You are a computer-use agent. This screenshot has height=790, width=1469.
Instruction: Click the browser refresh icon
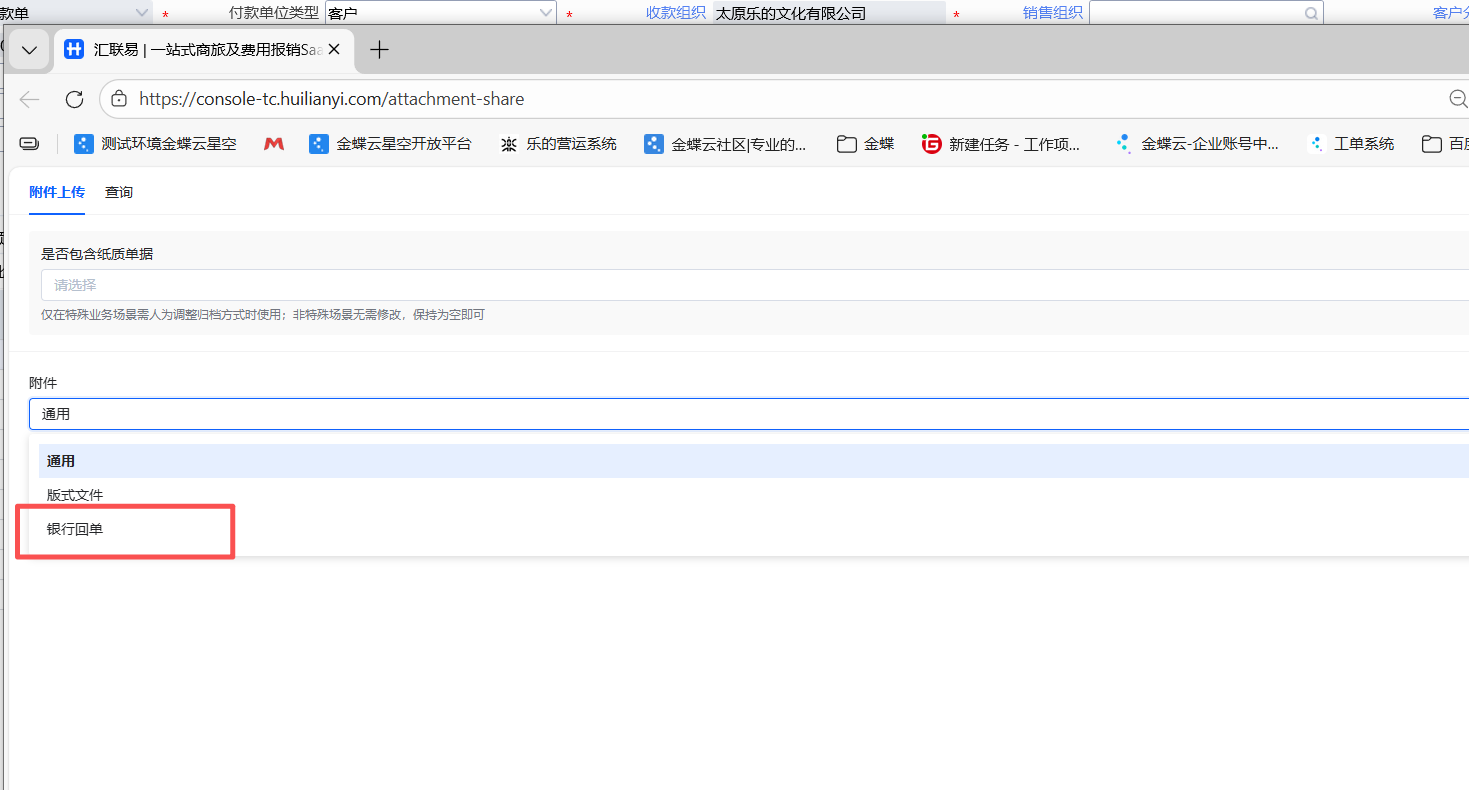[74, 99]
